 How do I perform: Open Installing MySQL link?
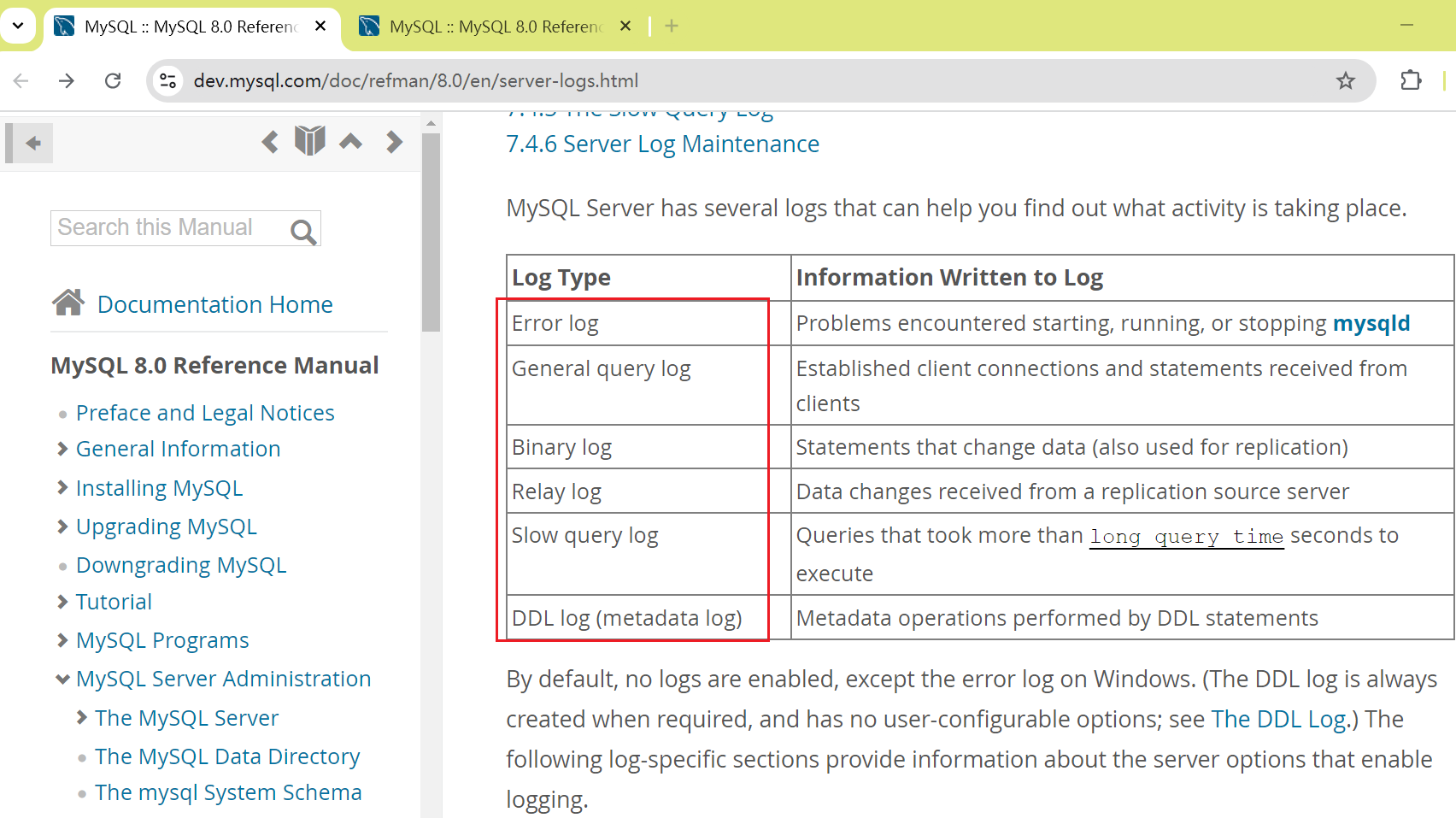pyautogui.click(x=159, y=488)
